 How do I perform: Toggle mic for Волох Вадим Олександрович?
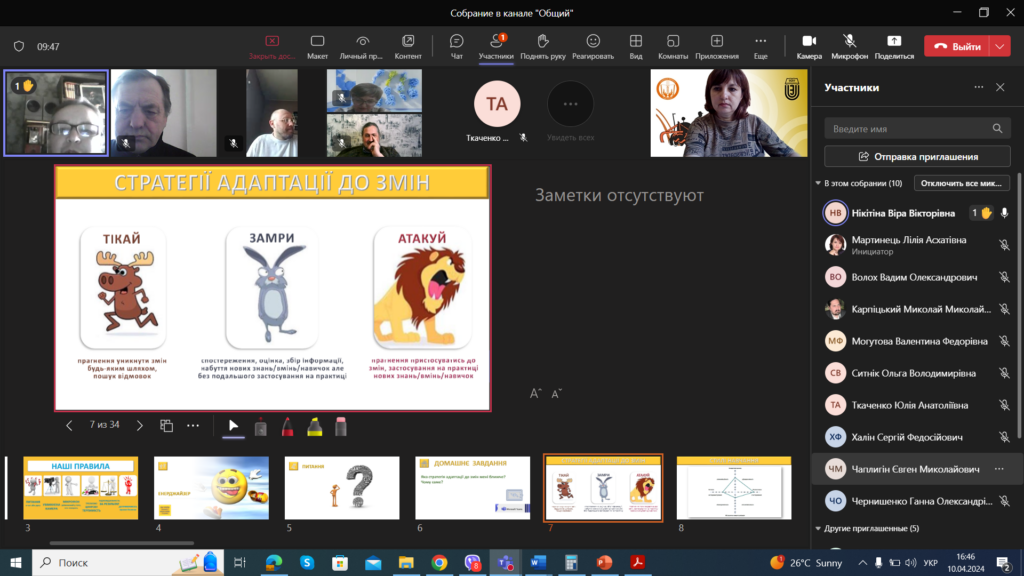1004,277
